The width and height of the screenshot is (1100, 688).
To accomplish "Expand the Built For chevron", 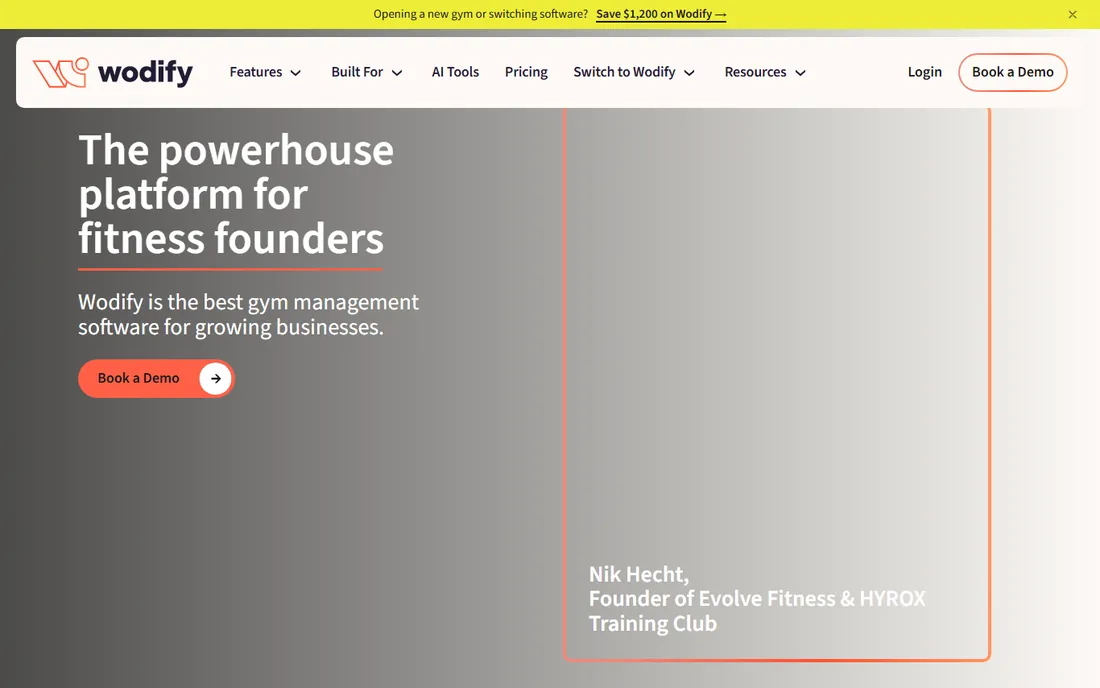I will click(x=397, y=73).
